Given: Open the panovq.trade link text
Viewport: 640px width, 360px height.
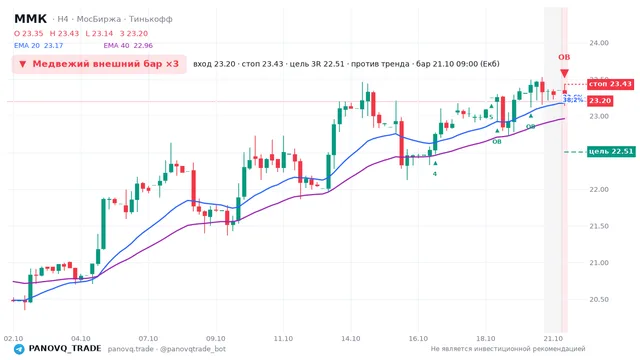Looking at the screenshot, I should click(131, 349).
